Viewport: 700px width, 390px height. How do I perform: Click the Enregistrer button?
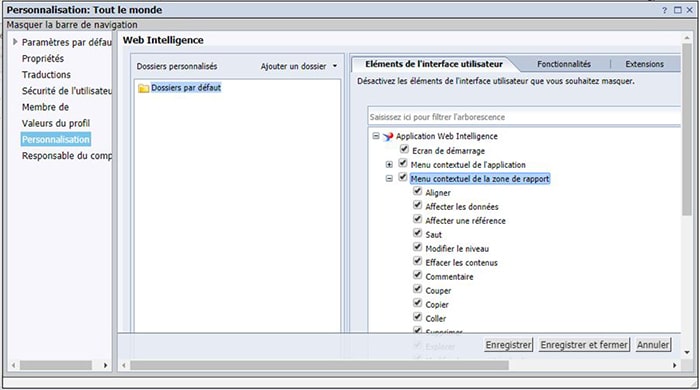pyautogui.click(x=508, y=345)
